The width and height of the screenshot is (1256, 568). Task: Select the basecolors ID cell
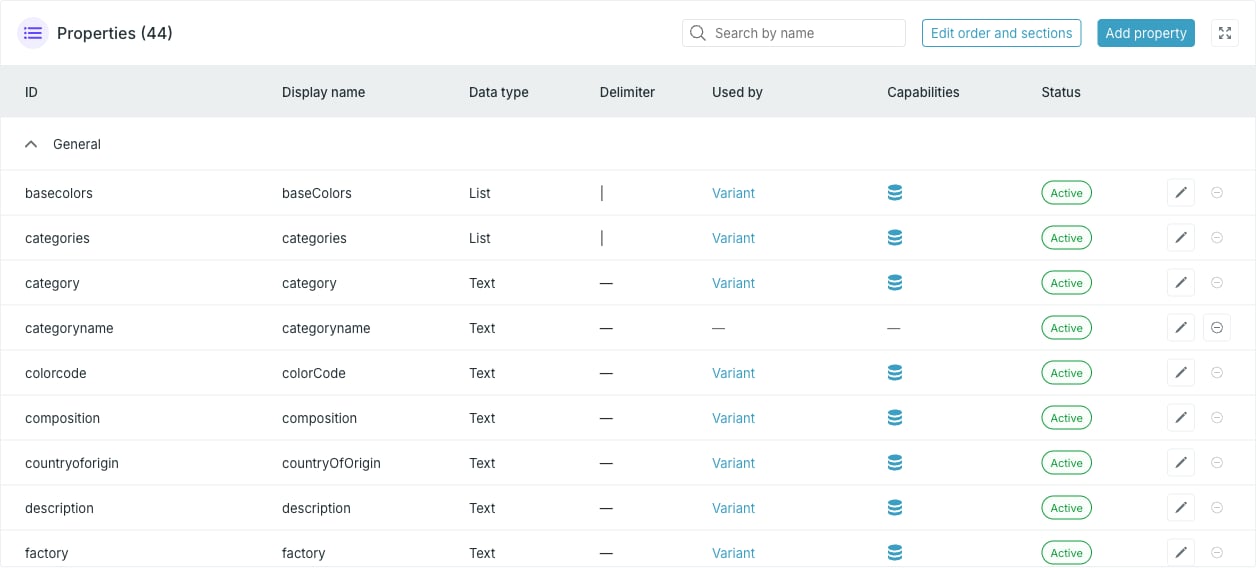(x=59, y=193)
